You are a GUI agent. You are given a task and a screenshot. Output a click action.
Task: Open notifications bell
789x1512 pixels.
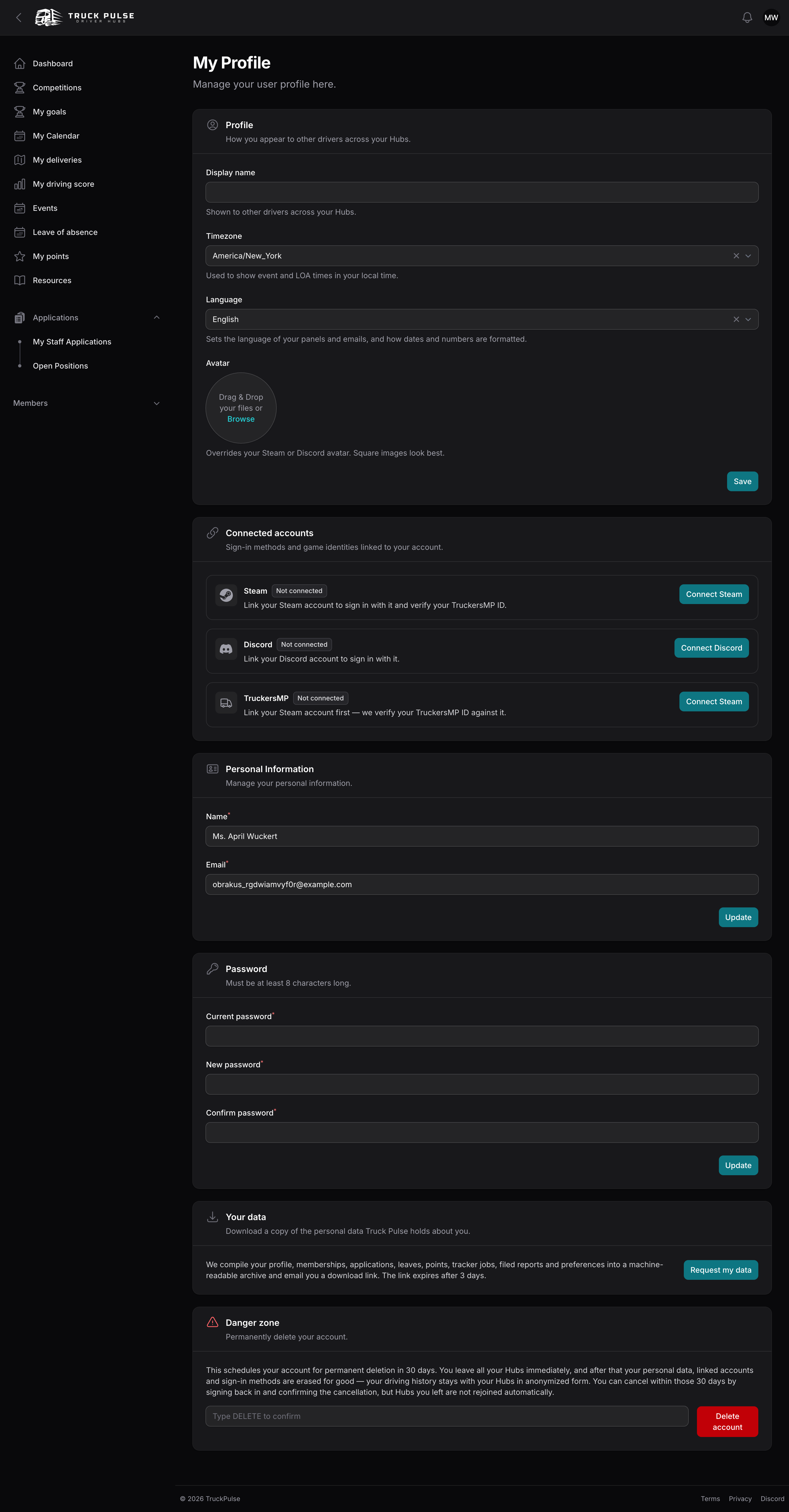click(x=747, y=18)
